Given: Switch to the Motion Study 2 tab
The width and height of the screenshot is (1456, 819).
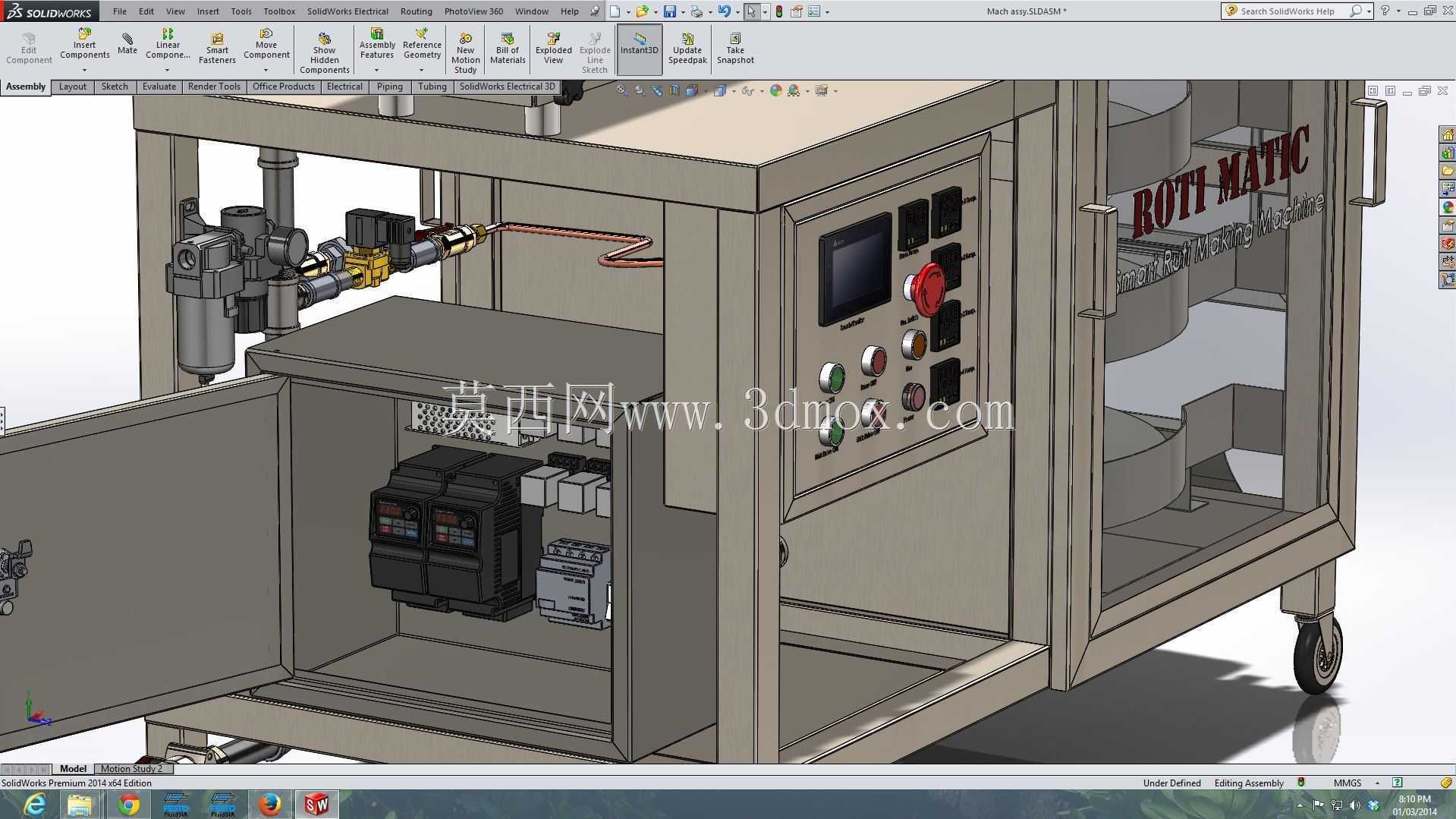Looking at the screenshot, I should (131, 769).
